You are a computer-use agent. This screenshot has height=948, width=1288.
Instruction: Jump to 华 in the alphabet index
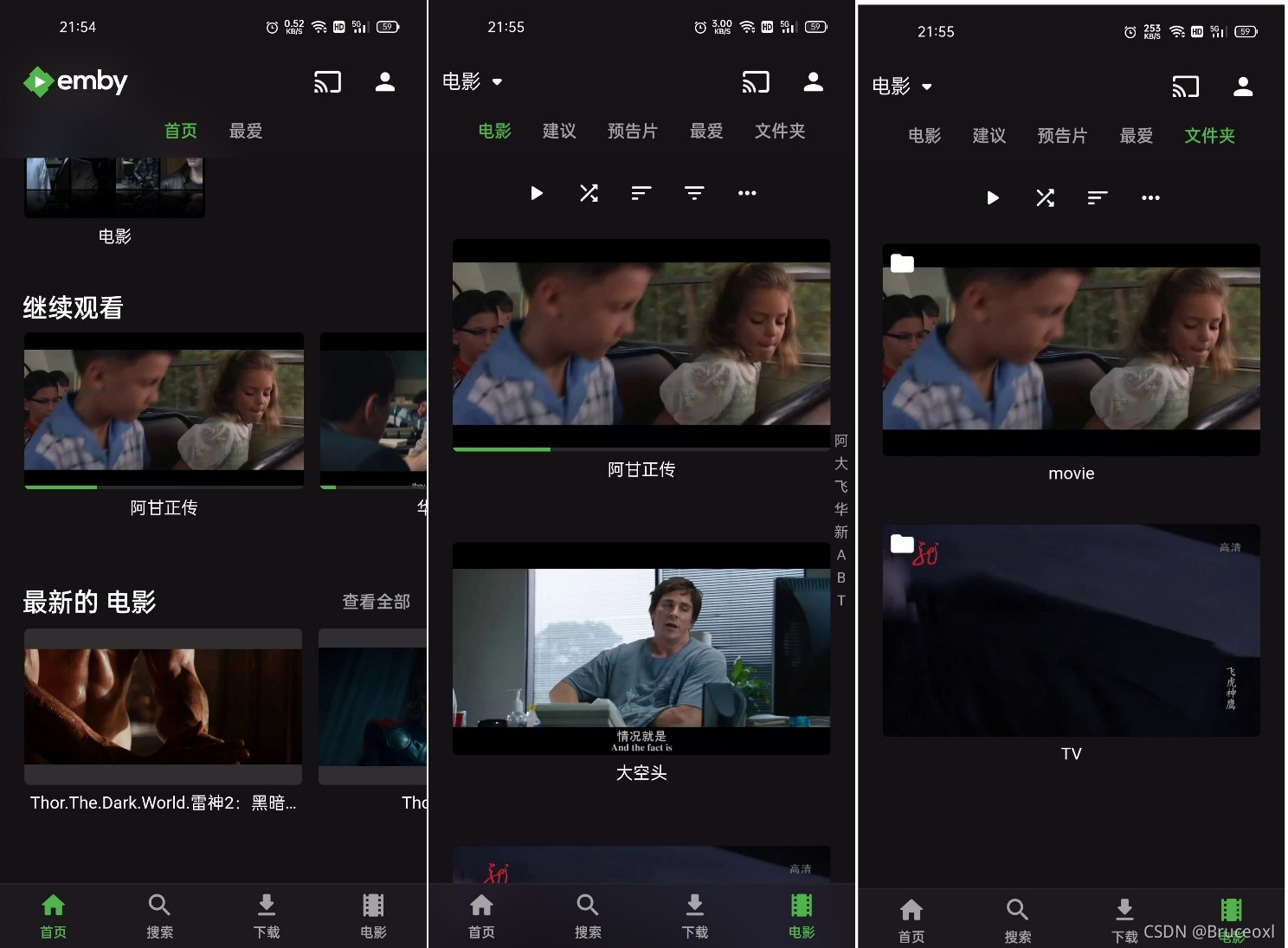841,509
